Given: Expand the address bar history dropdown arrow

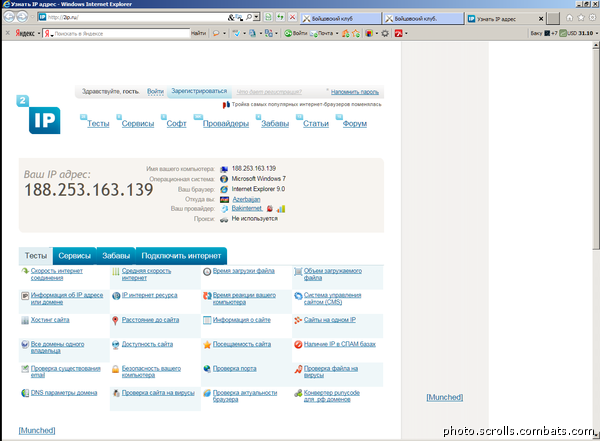Looking at the screenshot, I should click(x=257, y=17).
